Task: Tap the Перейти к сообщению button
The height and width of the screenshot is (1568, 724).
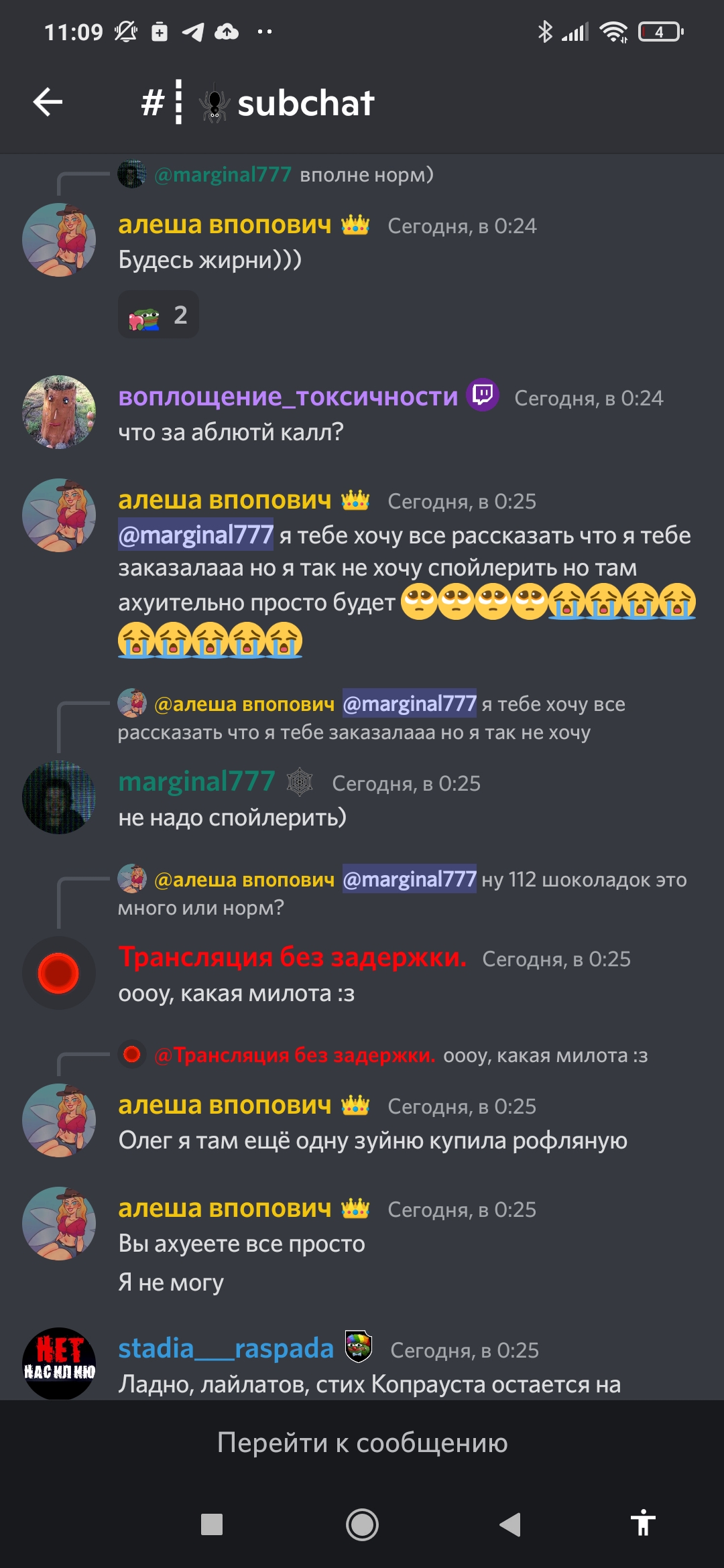Action: point(362,1442)
